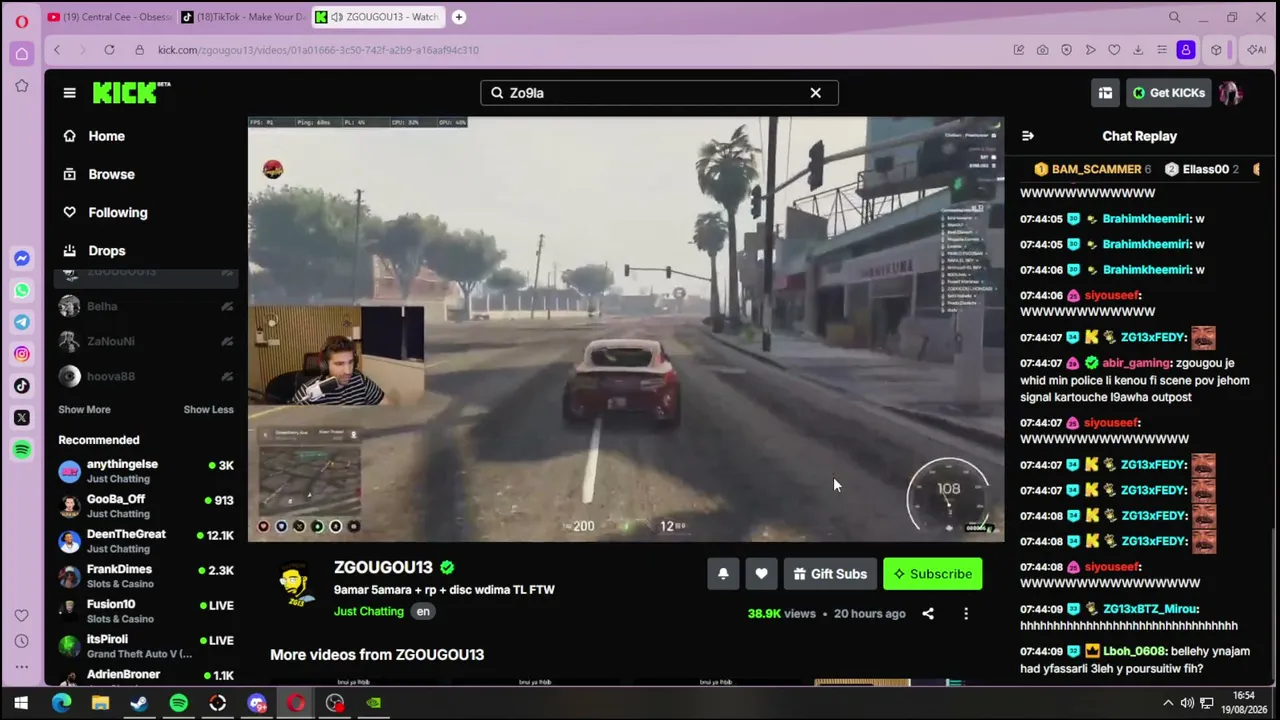Open Telegram in the Opera sidebar
This screenshot has height=720, width=1280.
[22, 322]
